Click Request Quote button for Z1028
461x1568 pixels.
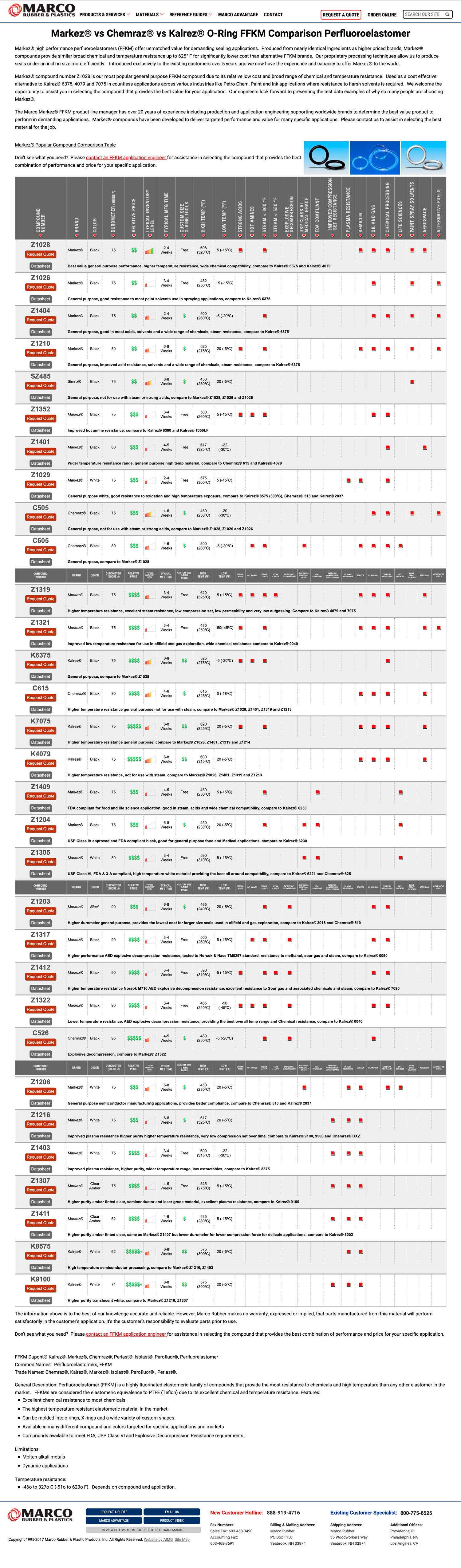click(x=40, y=254)
